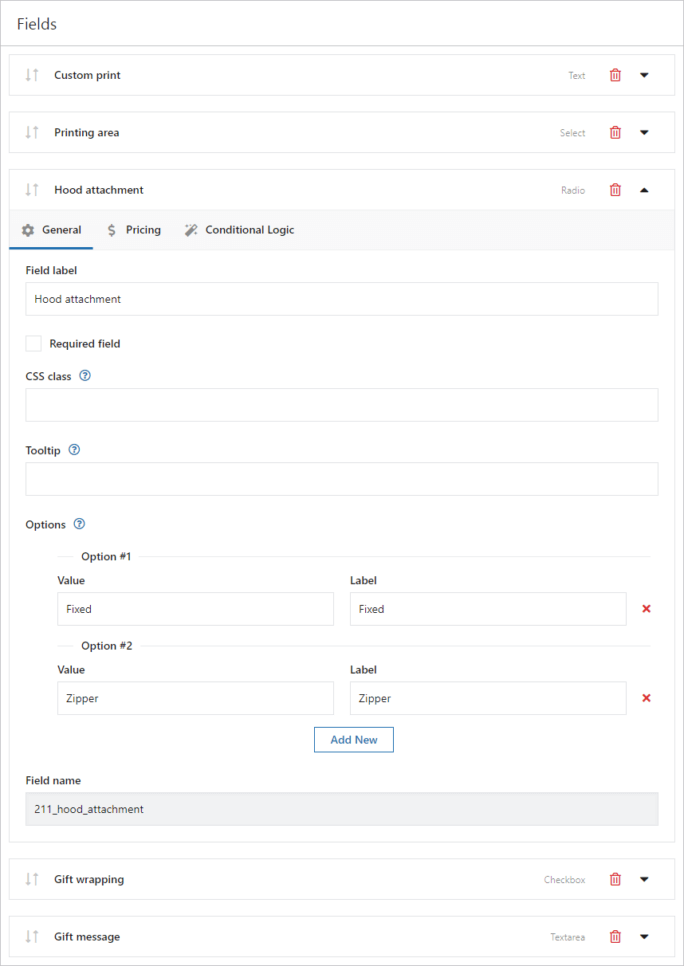684x966 pixels.
Task: Collapse the Hood attachment field
Action: point(645,189)
